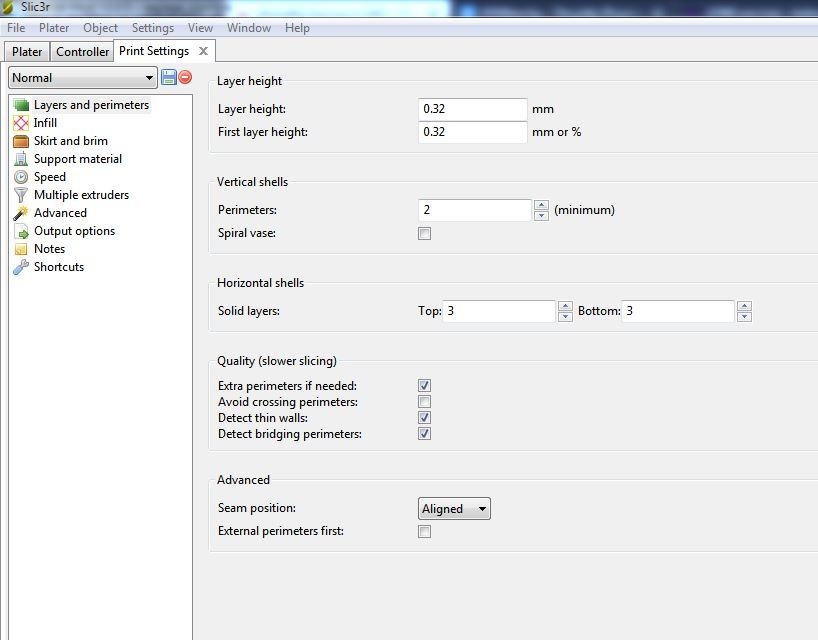Select the Print Settings tab

point(154,51)
